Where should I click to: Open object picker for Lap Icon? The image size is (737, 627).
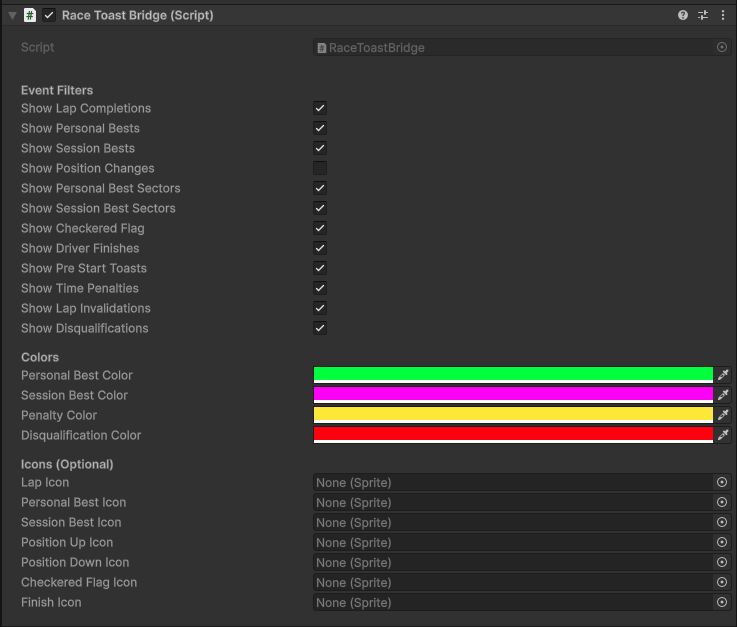point(722,482)
